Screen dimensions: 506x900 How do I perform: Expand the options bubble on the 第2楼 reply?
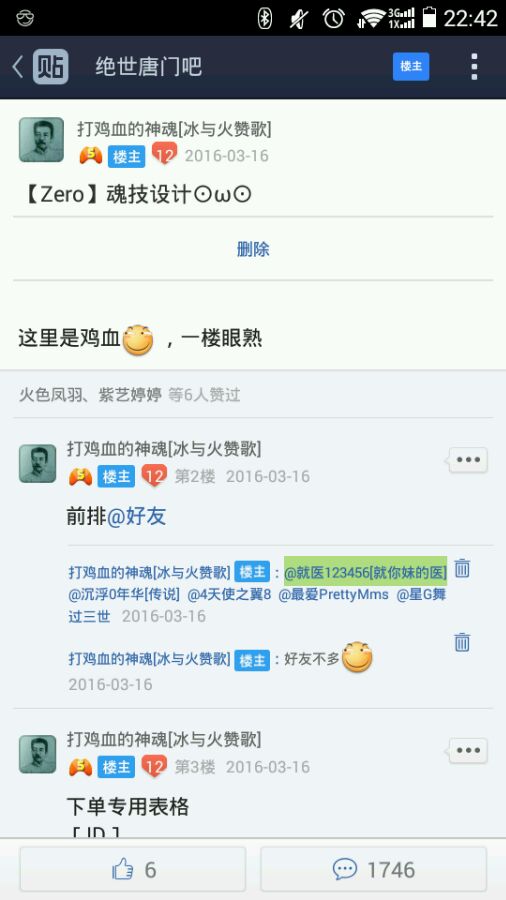pos(468,460)
